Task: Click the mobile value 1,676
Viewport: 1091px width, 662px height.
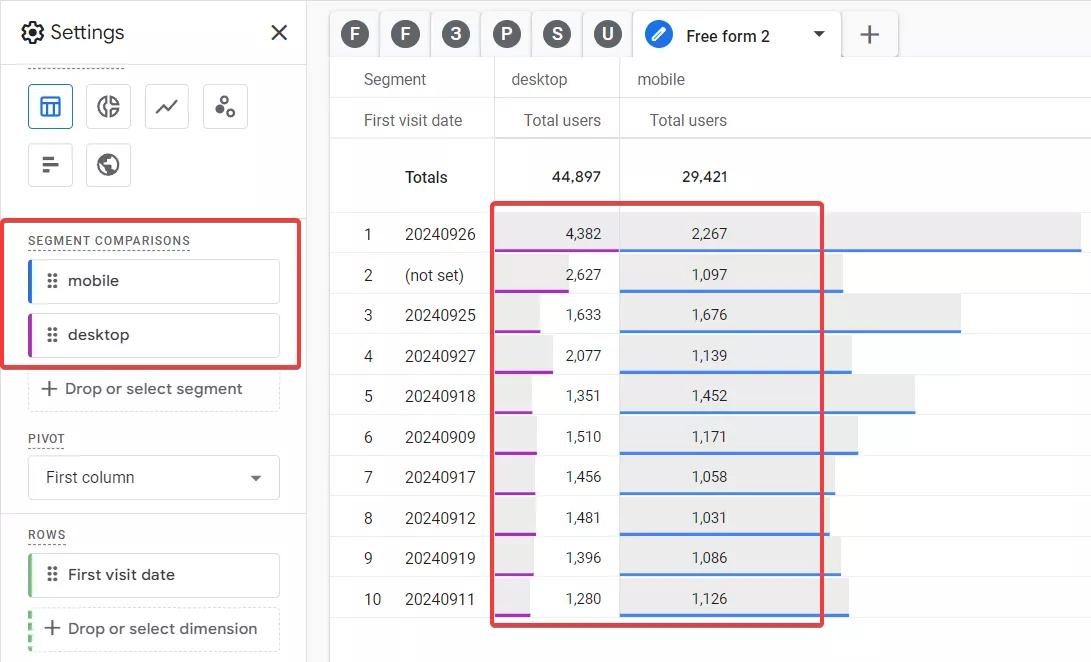Action: [709, 315]
